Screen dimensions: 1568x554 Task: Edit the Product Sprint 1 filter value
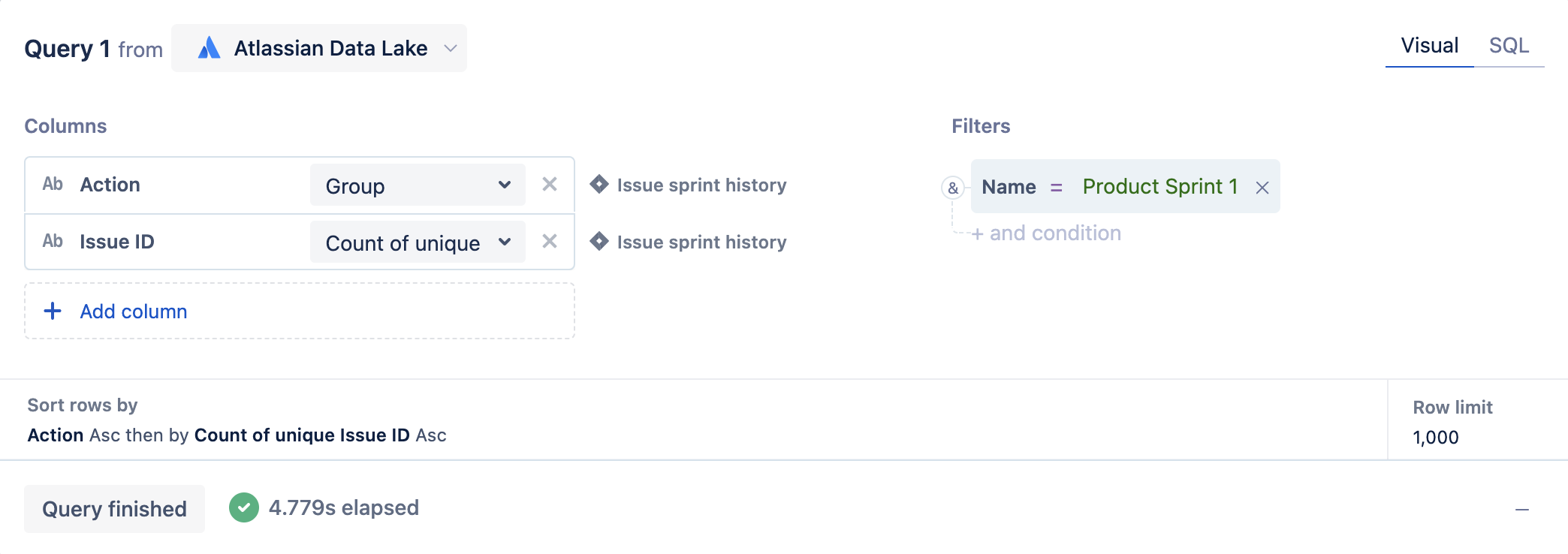pos(1160,187)
